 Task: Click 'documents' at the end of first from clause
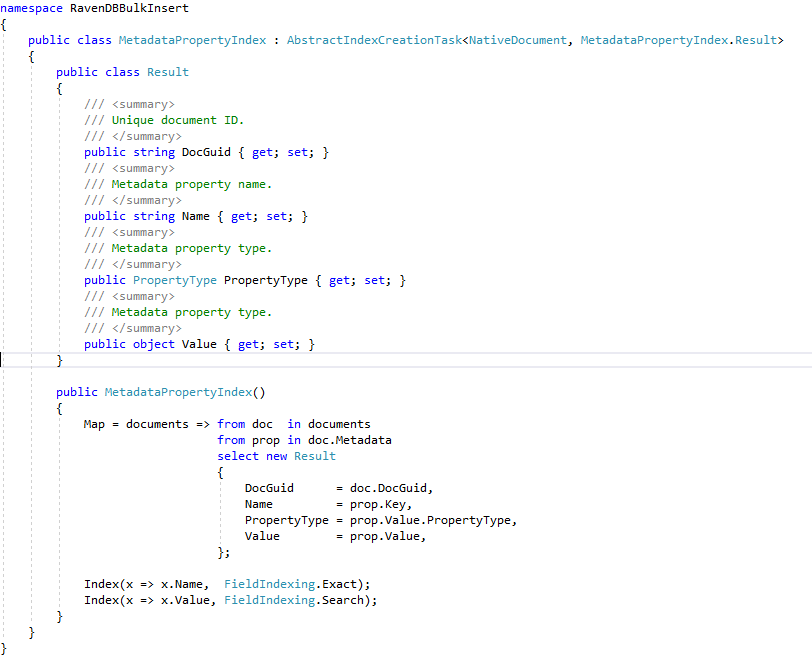(339, 424)
